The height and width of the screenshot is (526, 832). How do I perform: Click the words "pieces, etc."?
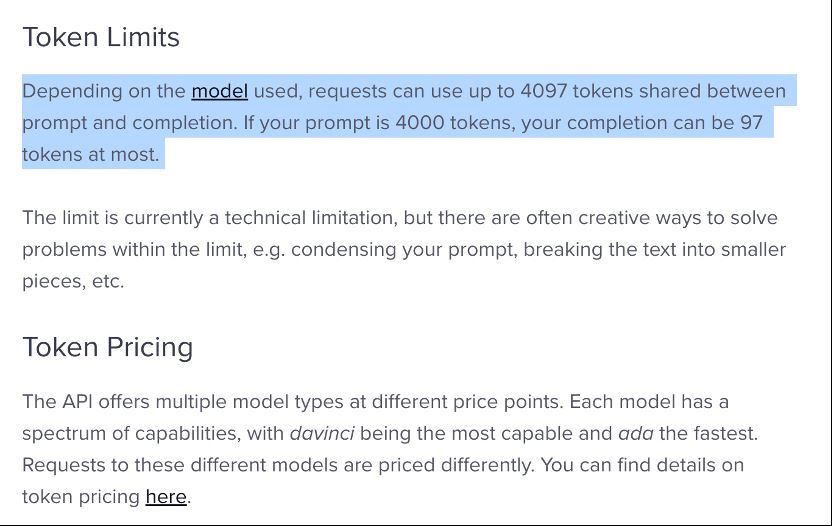(73, 281)
